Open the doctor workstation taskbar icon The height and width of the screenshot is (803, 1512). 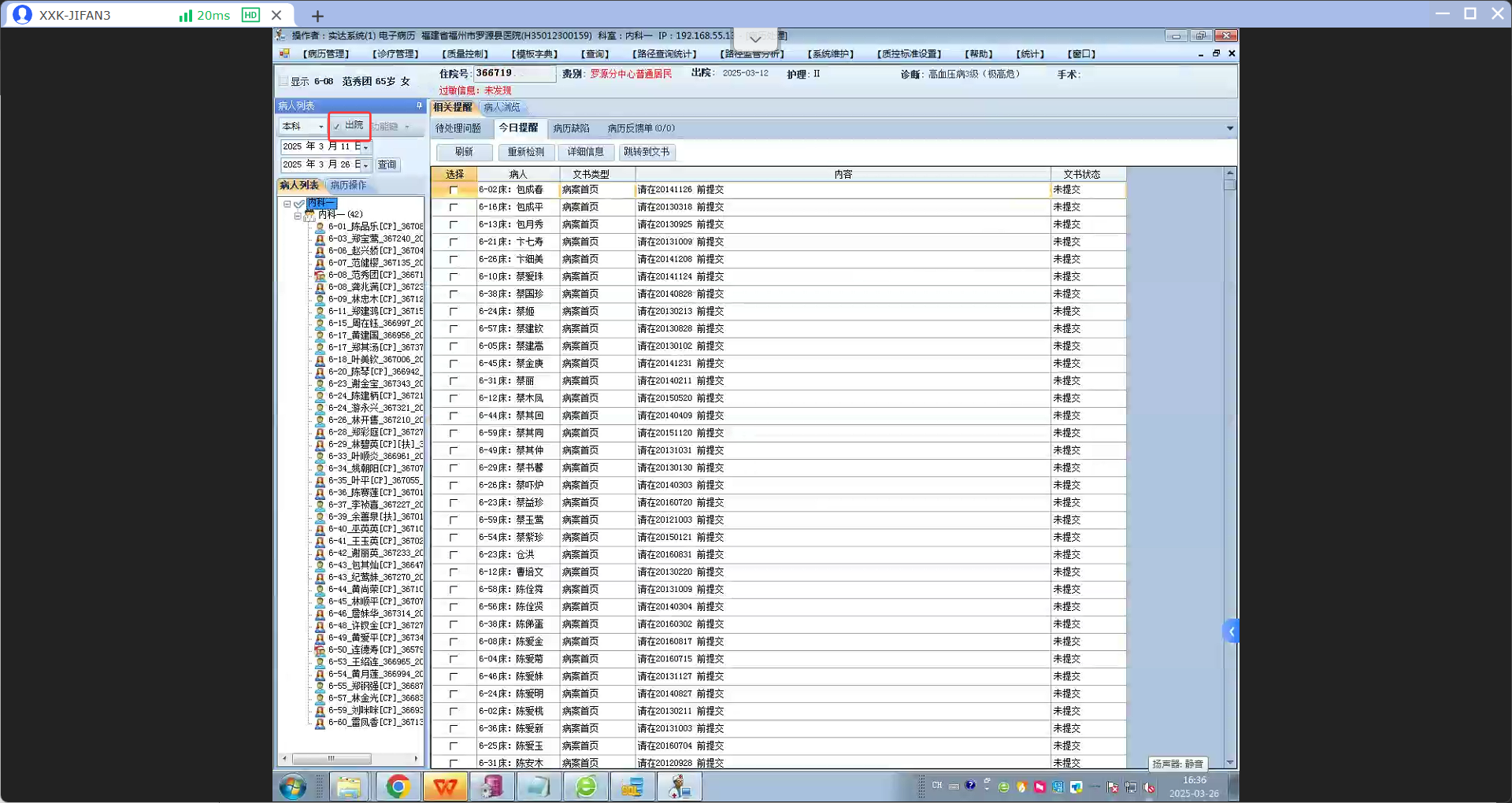[x=679, y=786]
